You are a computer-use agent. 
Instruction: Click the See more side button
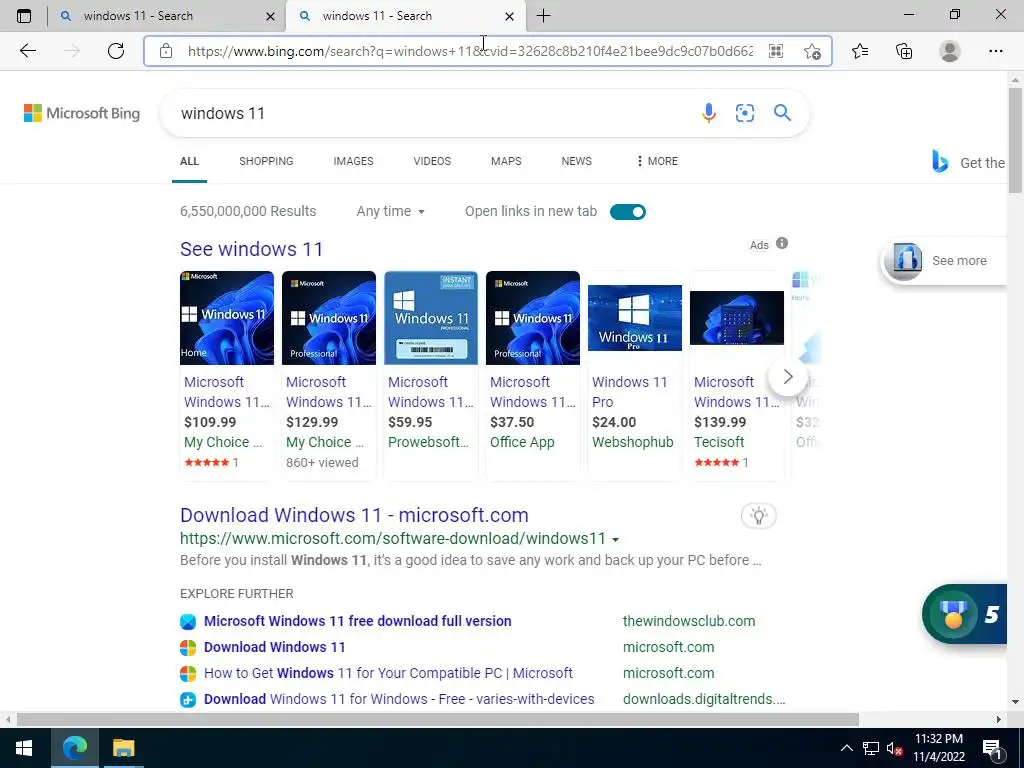tap(944, 261)
